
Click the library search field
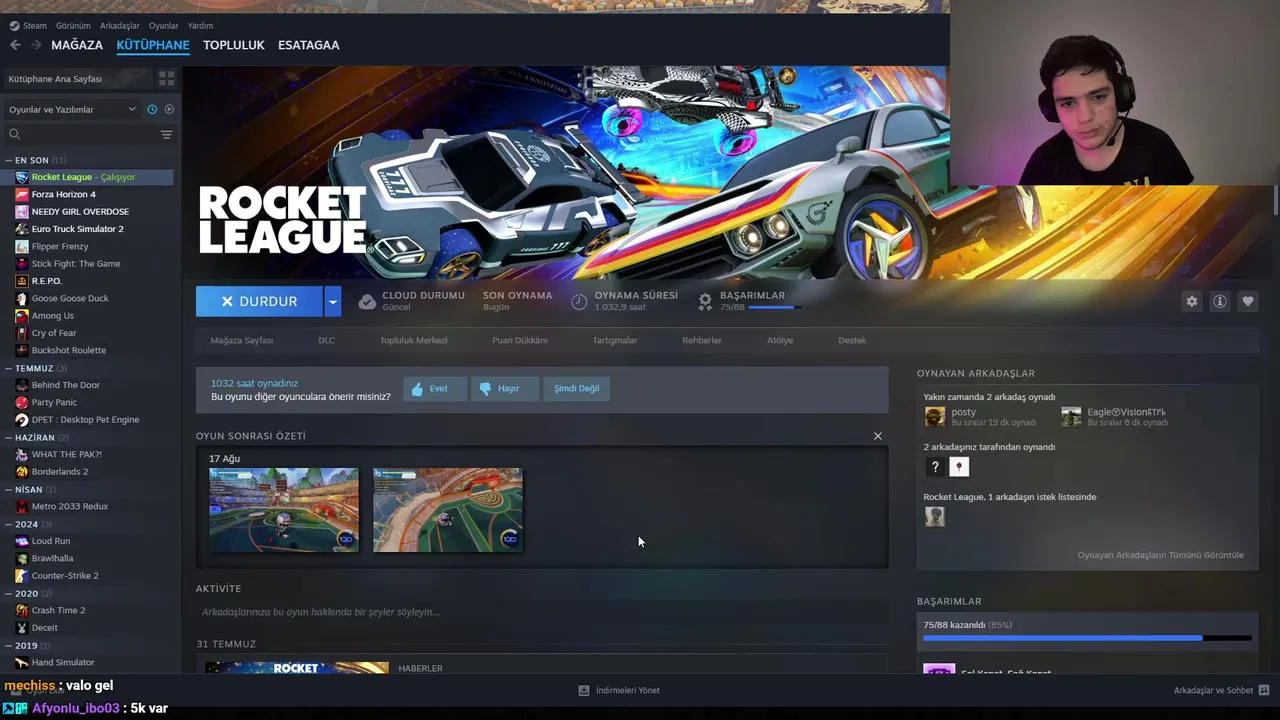(x=90, y=134)
